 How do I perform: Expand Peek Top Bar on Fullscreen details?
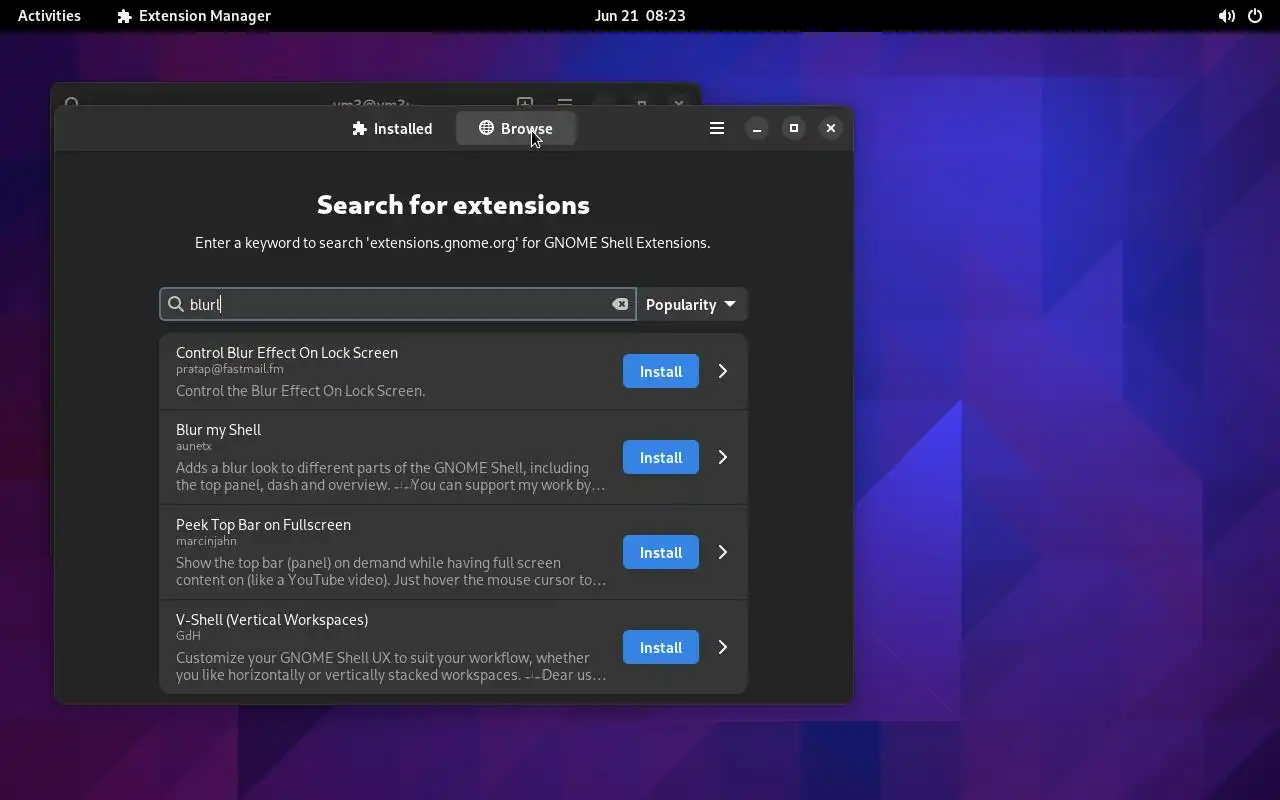click(x=723, y=552)
